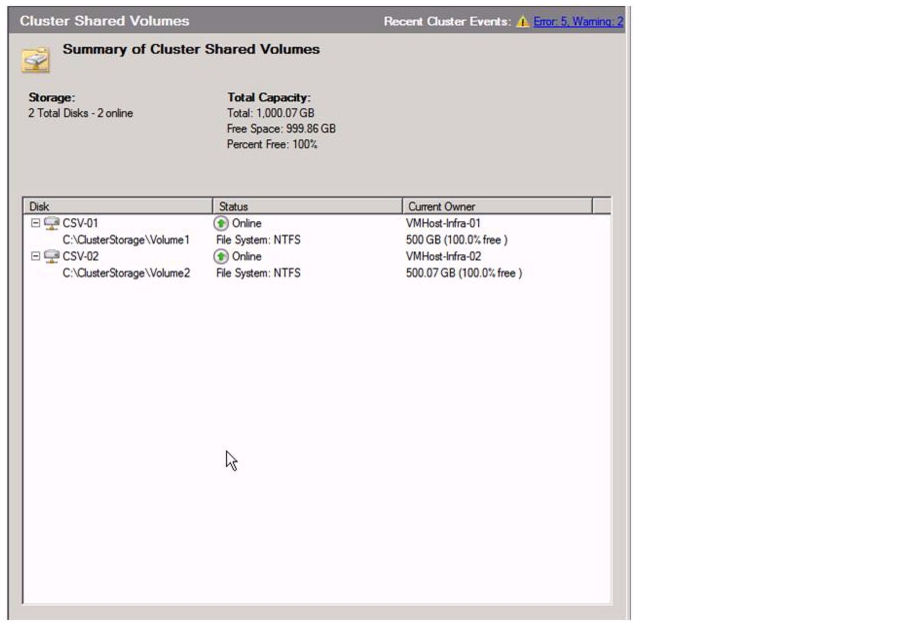This screenshot has height=626, width=900.
Task: Click the VMHost-Infra-02 owner cell
Action: point(444,256)
